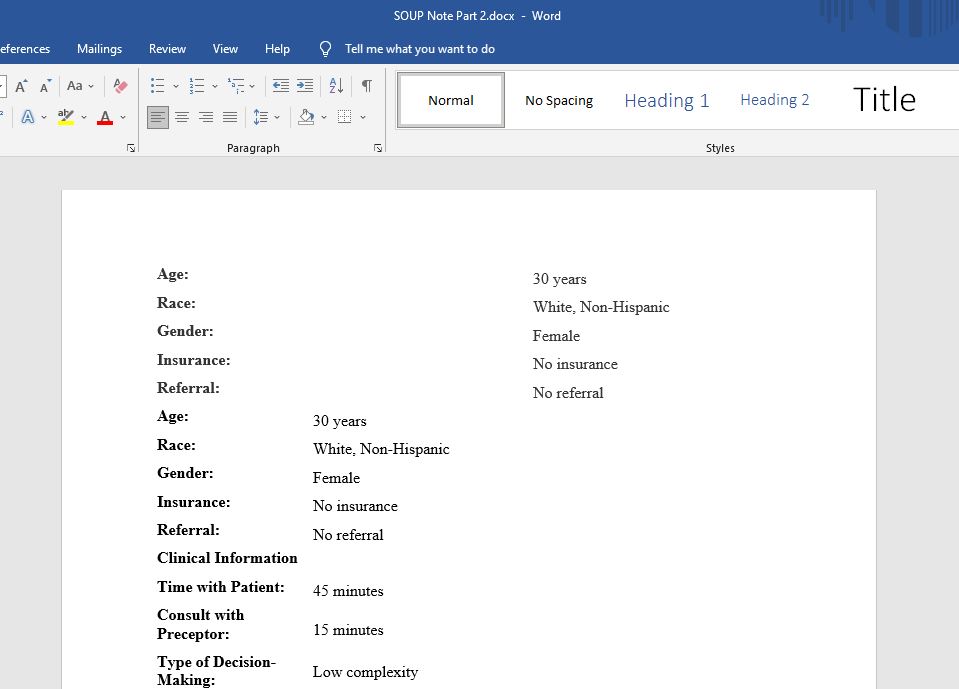Apply the Heading 1 style

667,100
